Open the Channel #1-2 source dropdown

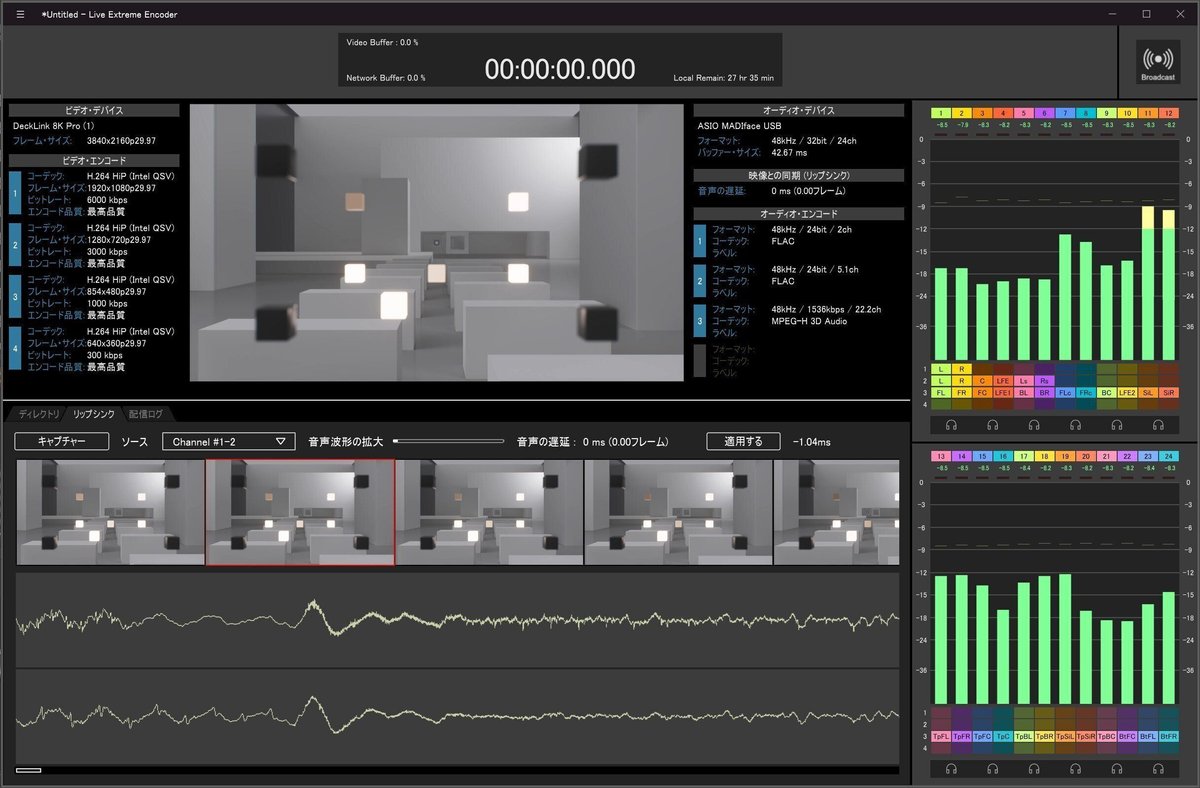click(x=228, y=440)
